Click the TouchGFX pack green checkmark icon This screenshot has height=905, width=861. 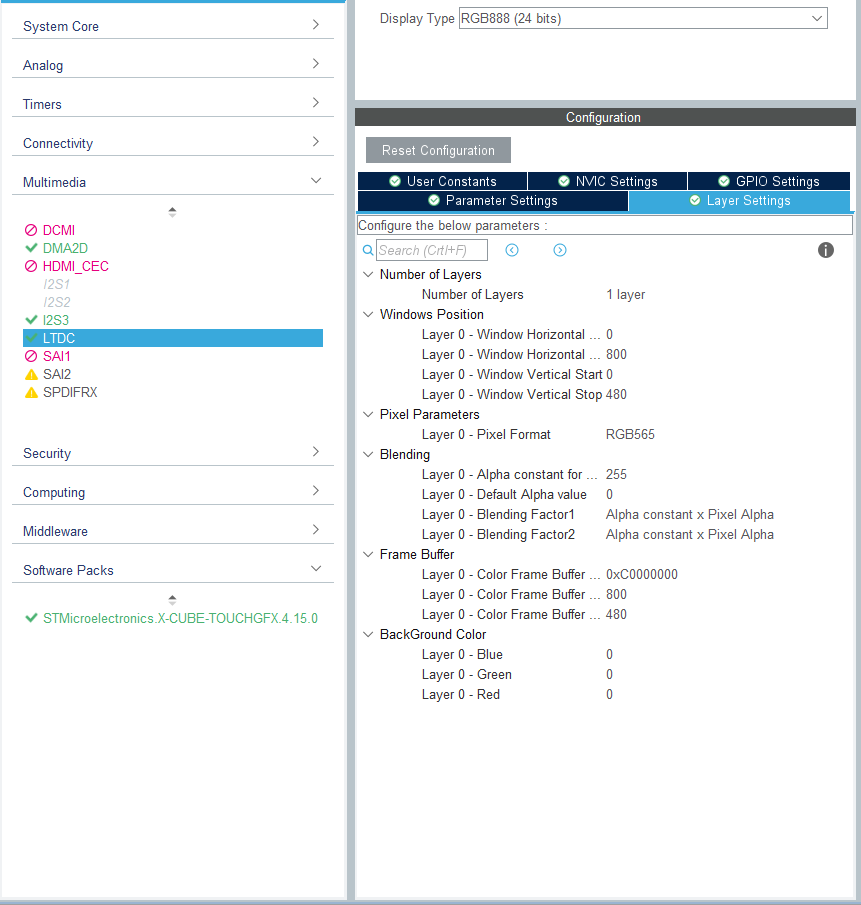pyautogui.click(x=31, y=618)
